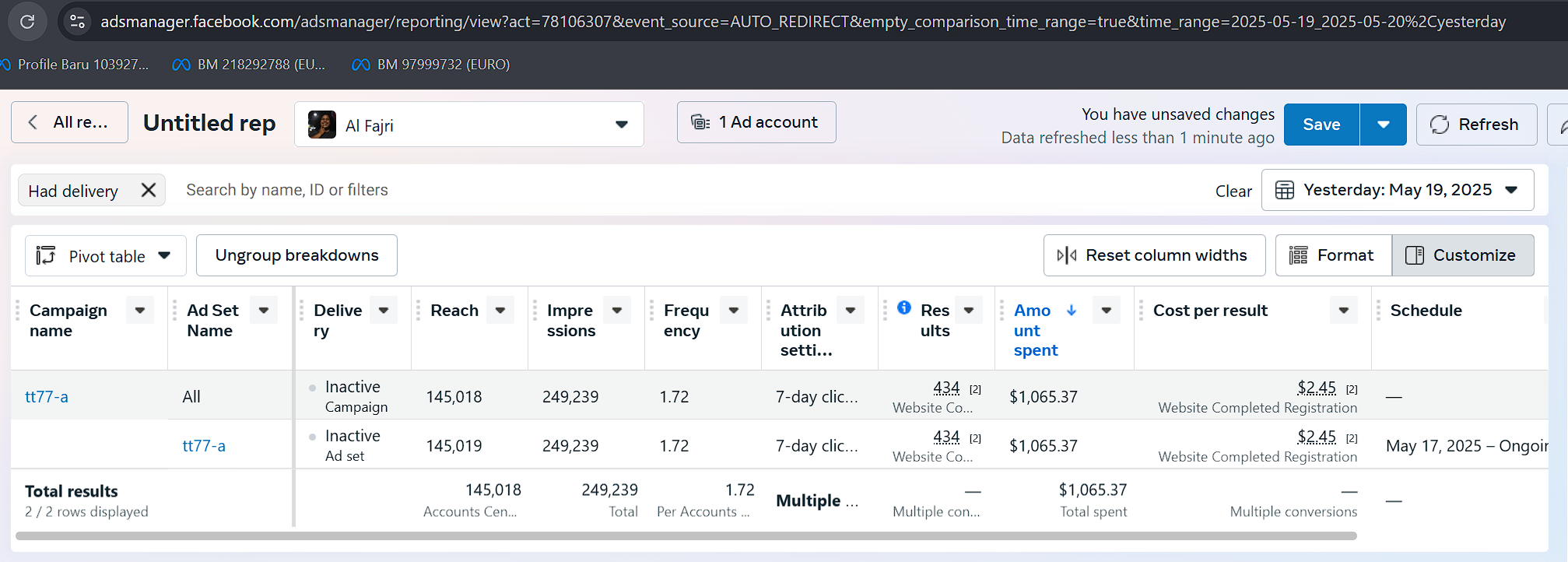Click the $2.45 cost in campaign row
The height and width of the screenshot is (562, 1568).
tap(1317, 388)
